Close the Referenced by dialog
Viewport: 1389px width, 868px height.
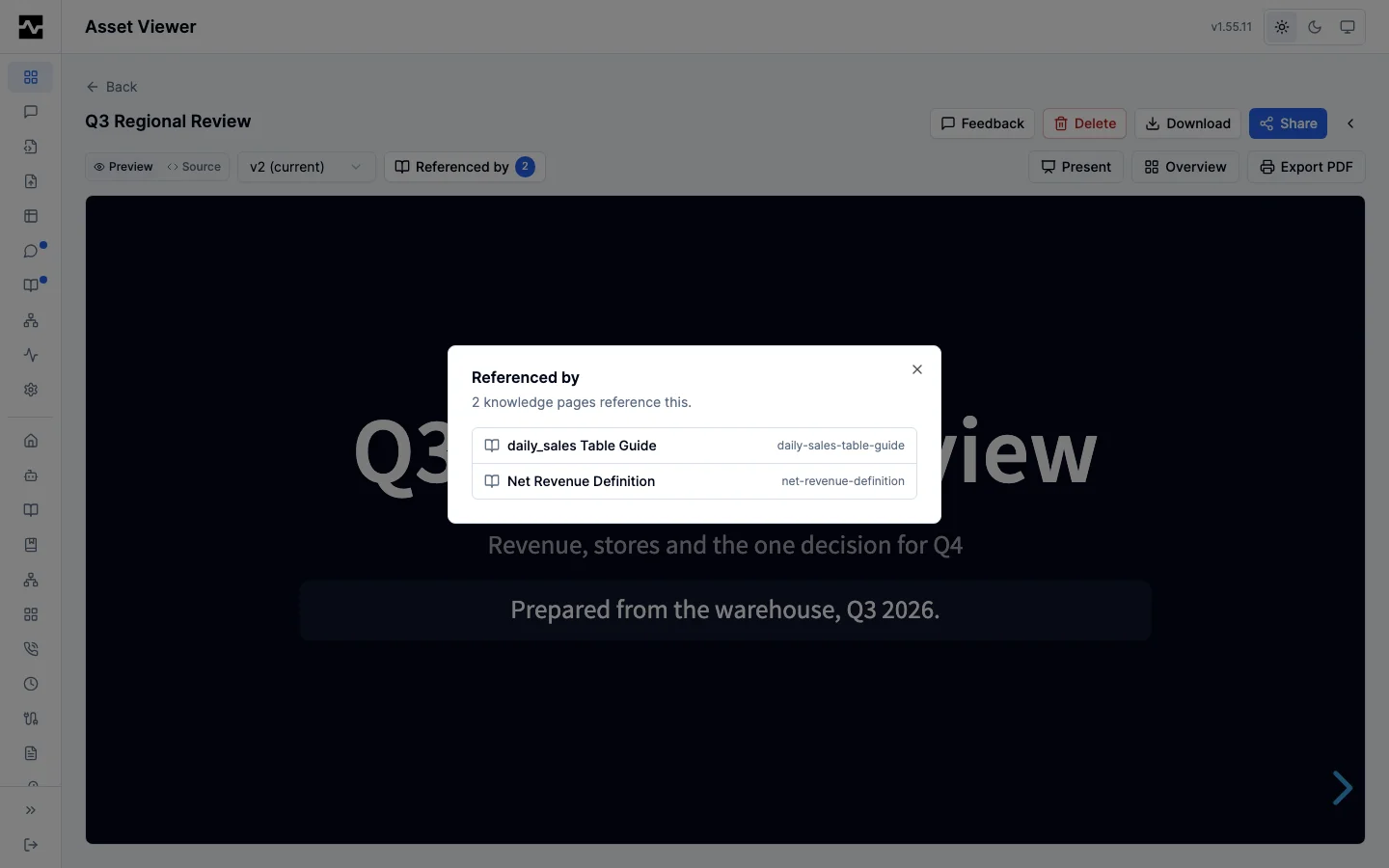(x=917, y=369)
